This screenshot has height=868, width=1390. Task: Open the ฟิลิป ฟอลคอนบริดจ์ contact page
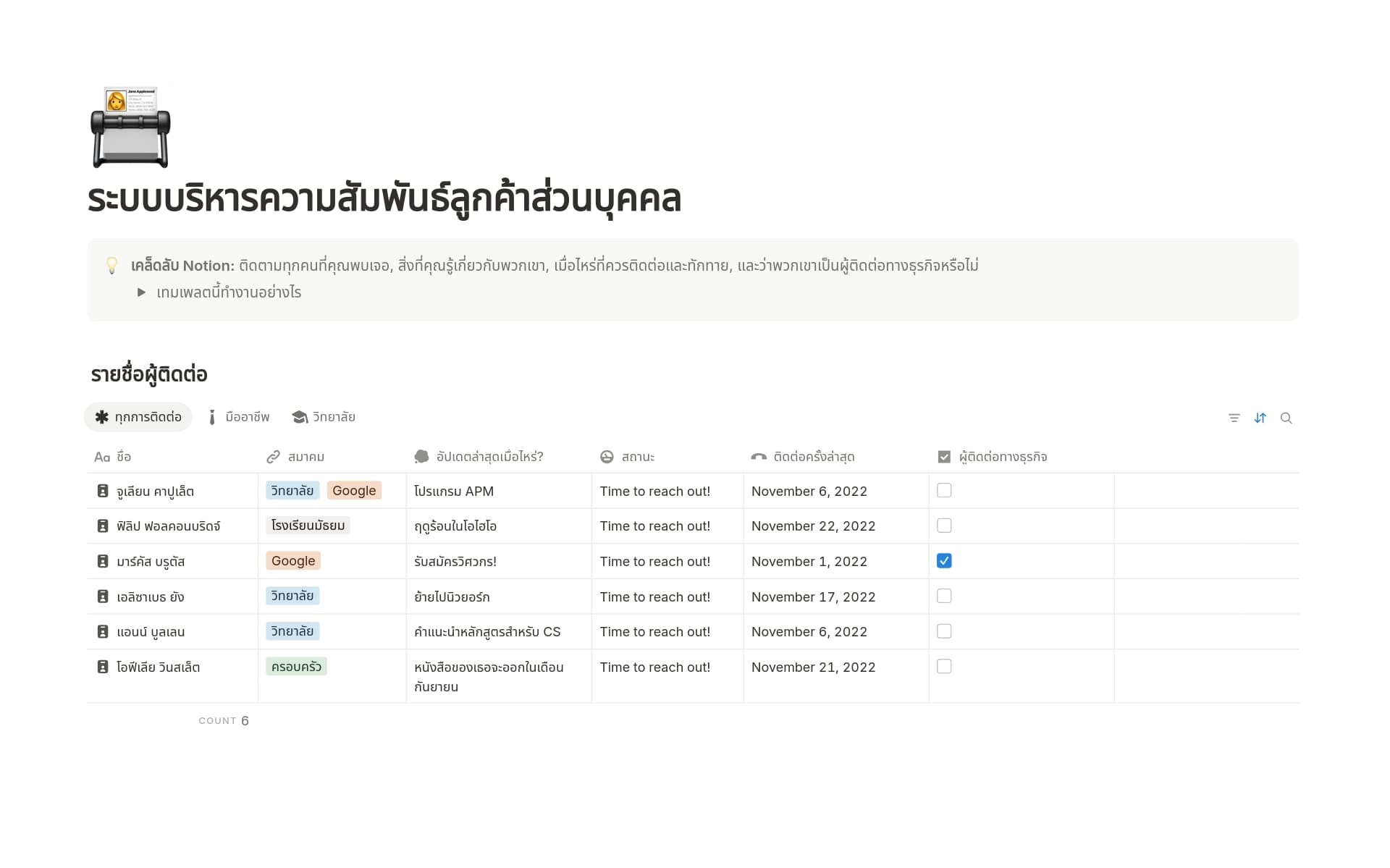click(x=168, y=526)
